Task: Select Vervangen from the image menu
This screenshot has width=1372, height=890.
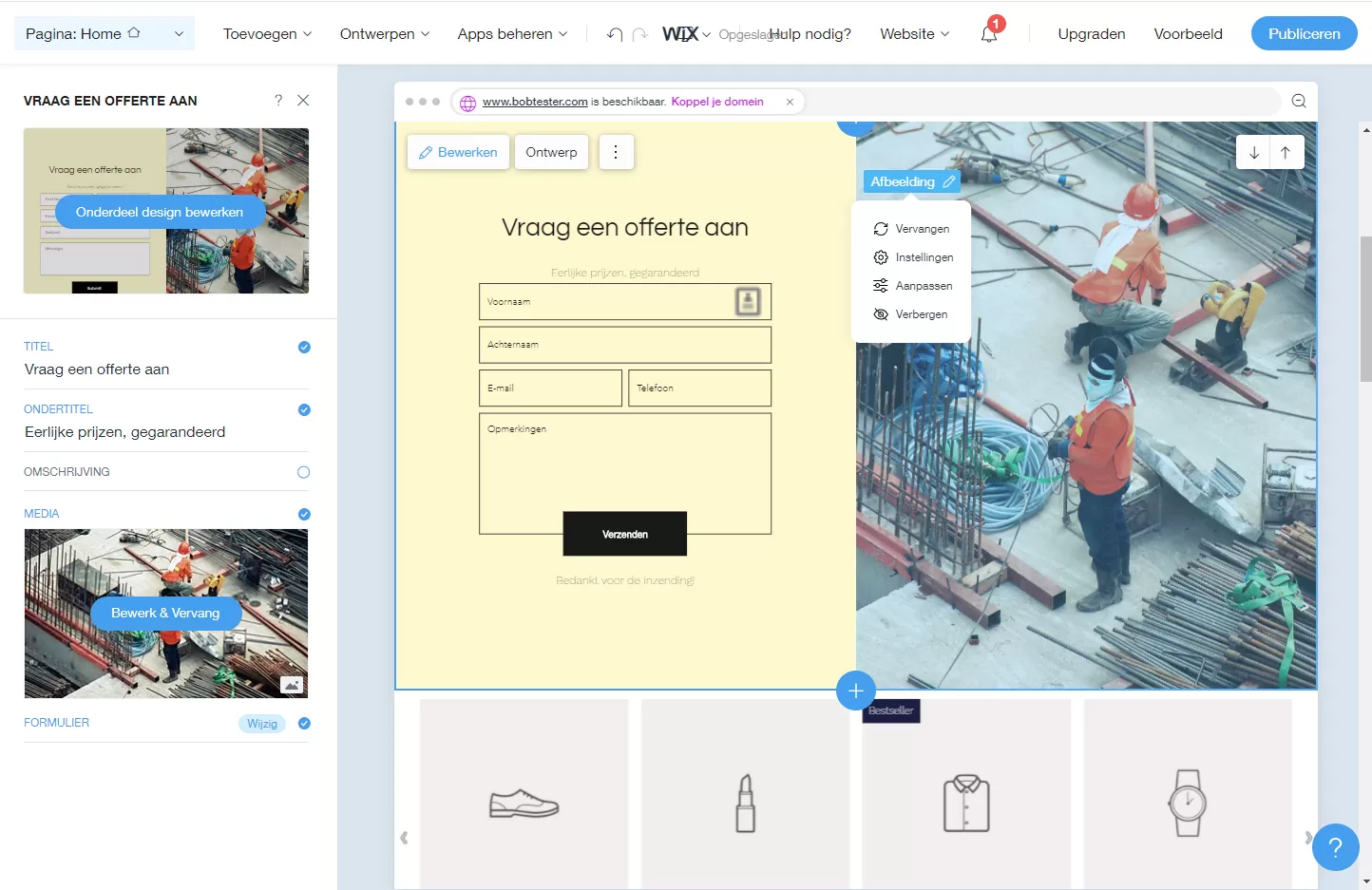Action: click(x=911, y=229)
